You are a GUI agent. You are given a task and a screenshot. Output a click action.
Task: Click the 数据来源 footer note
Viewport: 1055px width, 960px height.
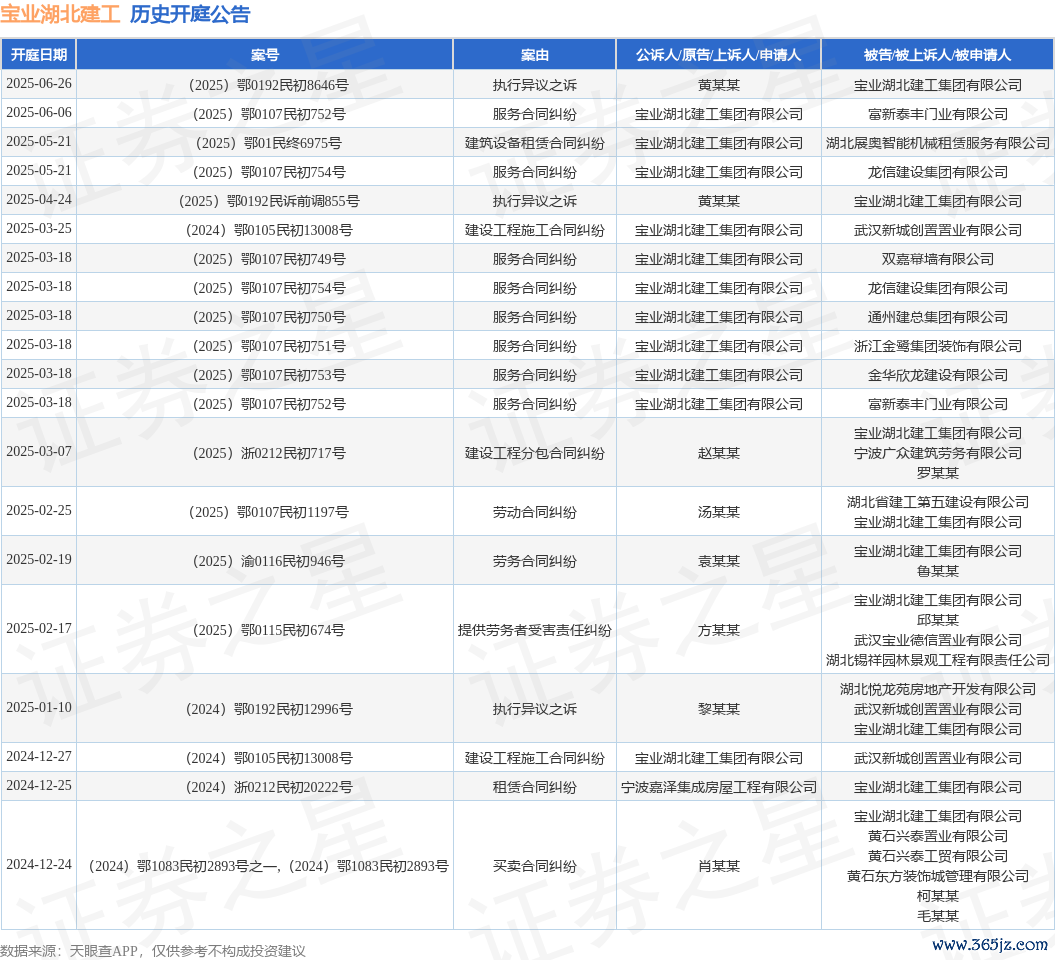pyautogui.click(x=153, y=951)
